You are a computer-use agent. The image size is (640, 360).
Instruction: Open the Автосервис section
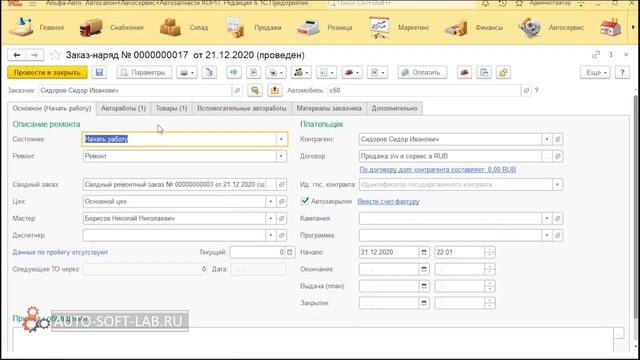coord(551,27)
